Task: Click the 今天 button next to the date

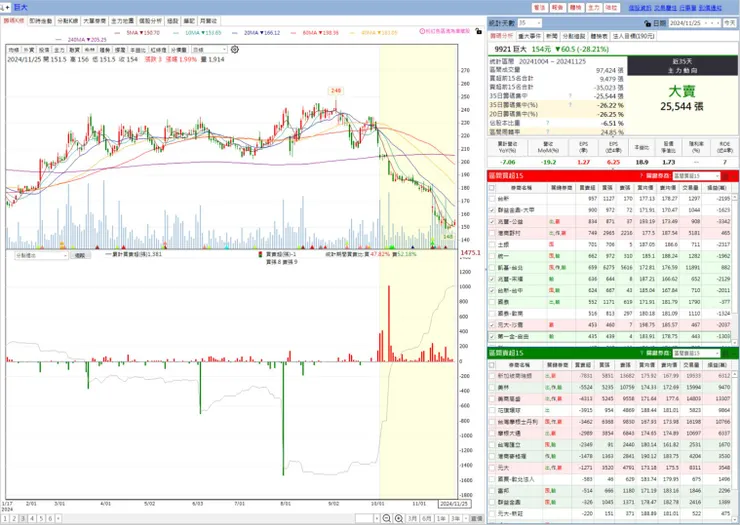Action: 730,23
